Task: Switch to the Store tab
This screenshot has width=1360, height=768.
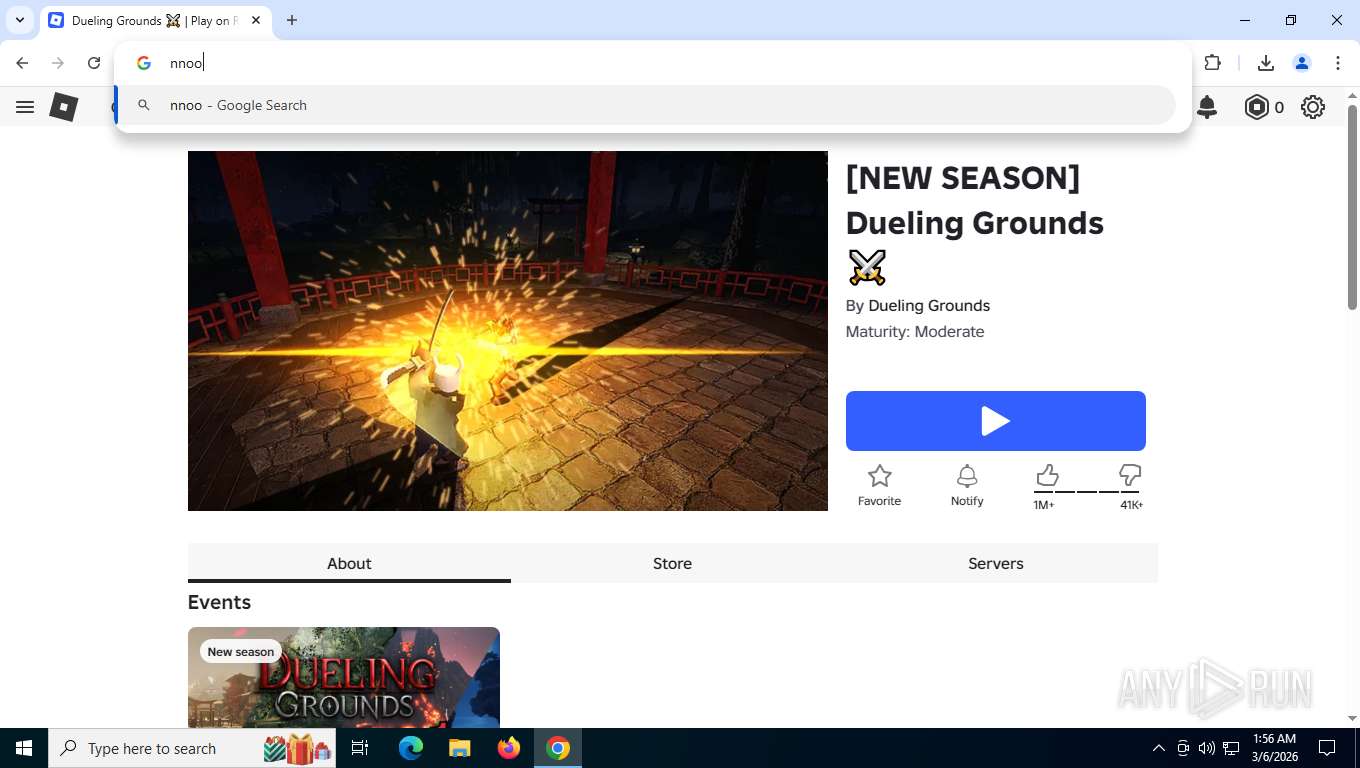Action: (672, 563)
